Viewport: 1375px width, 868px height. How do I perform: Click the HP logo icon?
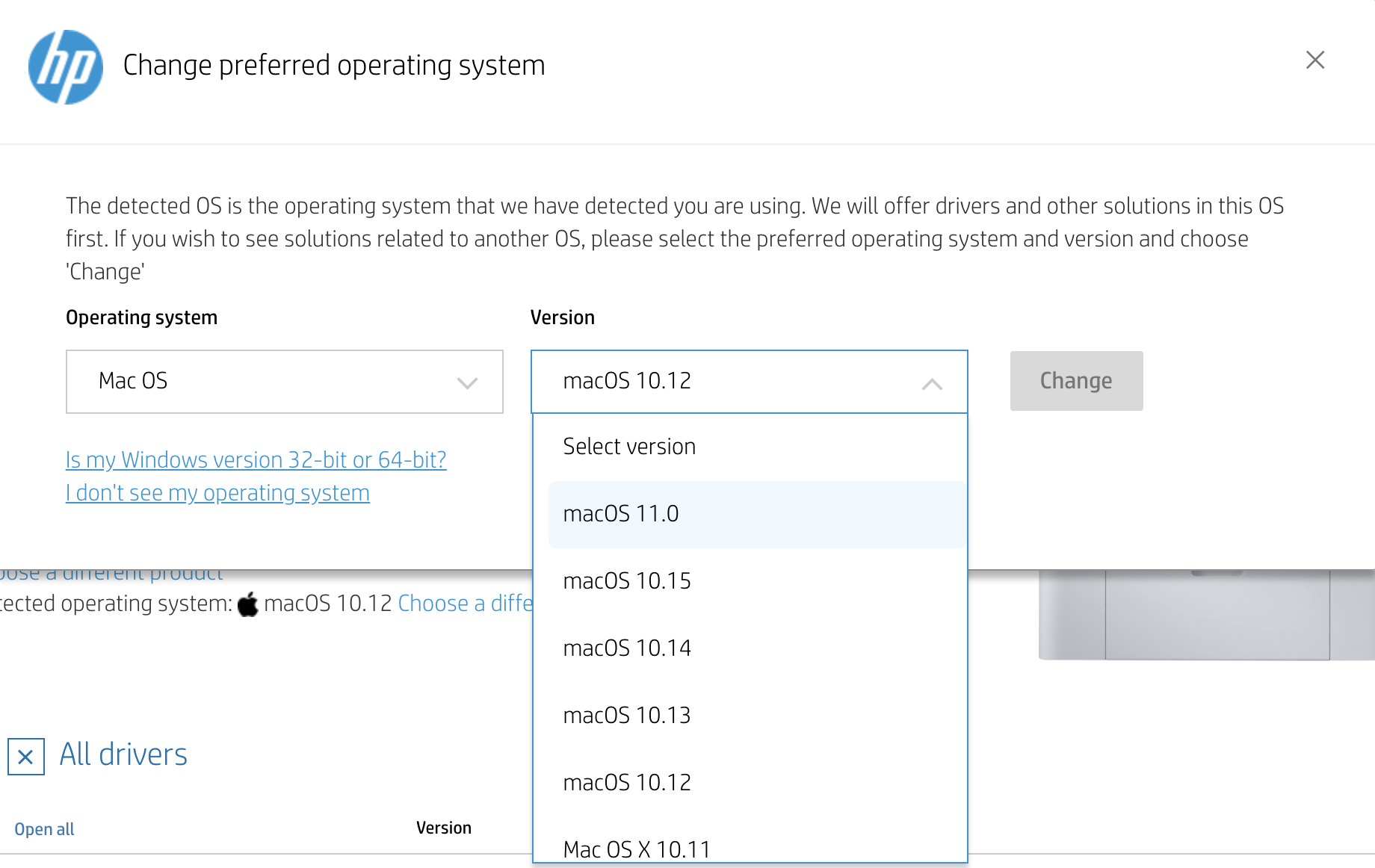66,66
